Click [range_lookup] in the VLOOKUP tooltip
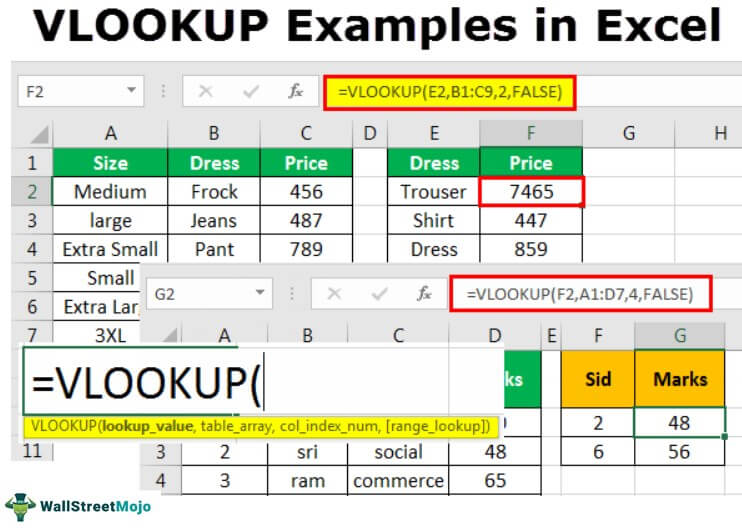 point(436,426)
